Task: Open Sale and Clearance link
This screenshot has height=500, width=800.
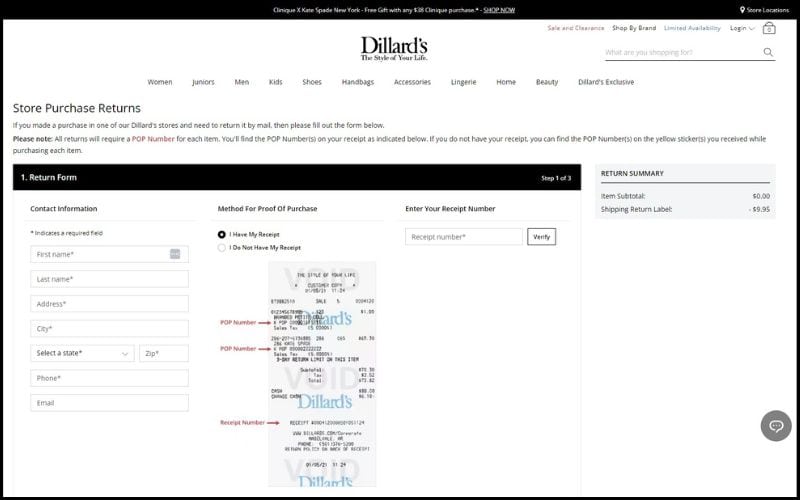Action: (576, 28)
